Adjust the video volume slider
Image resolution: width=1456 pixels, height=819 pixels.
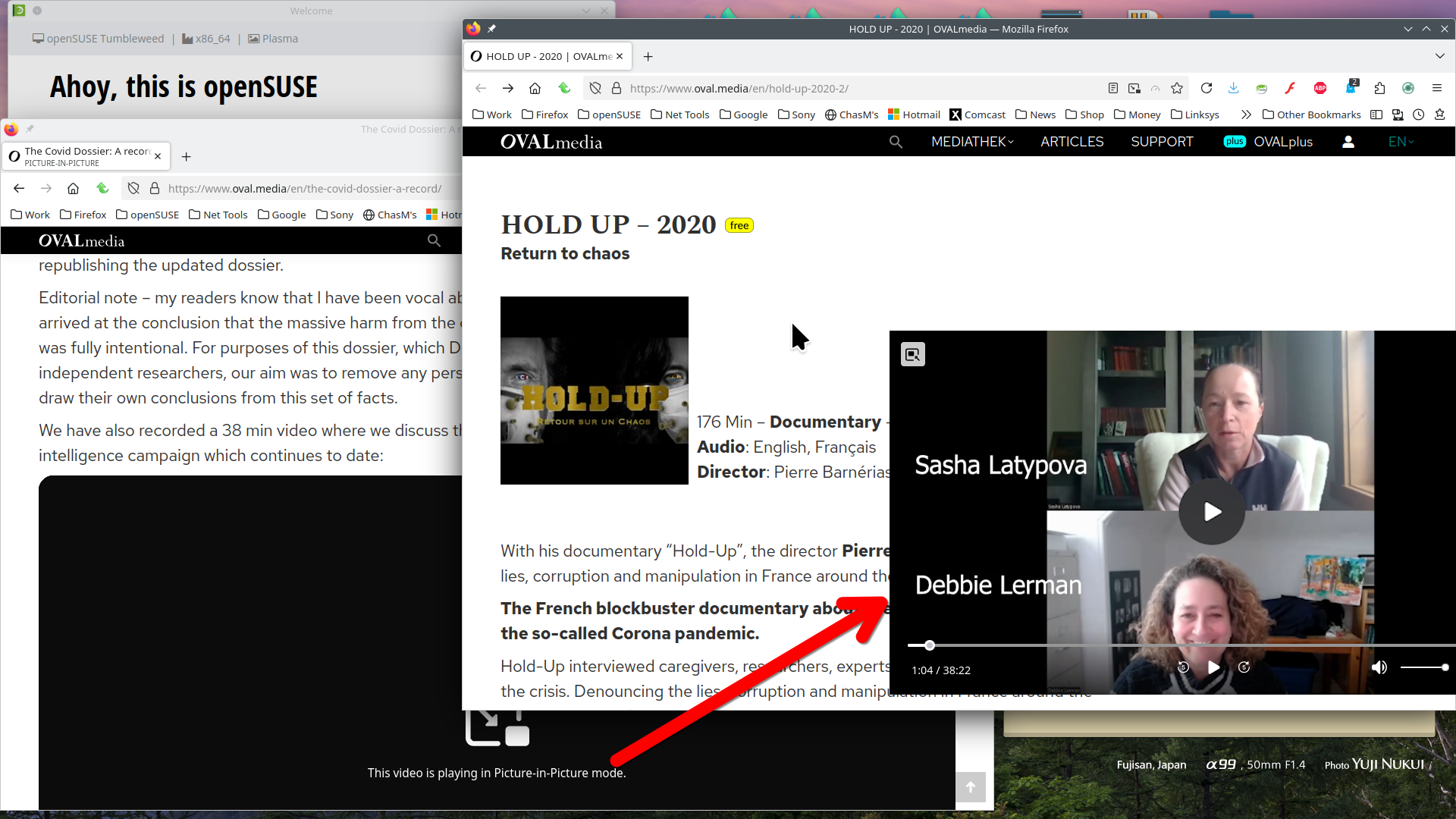(x=1424, y=667)
